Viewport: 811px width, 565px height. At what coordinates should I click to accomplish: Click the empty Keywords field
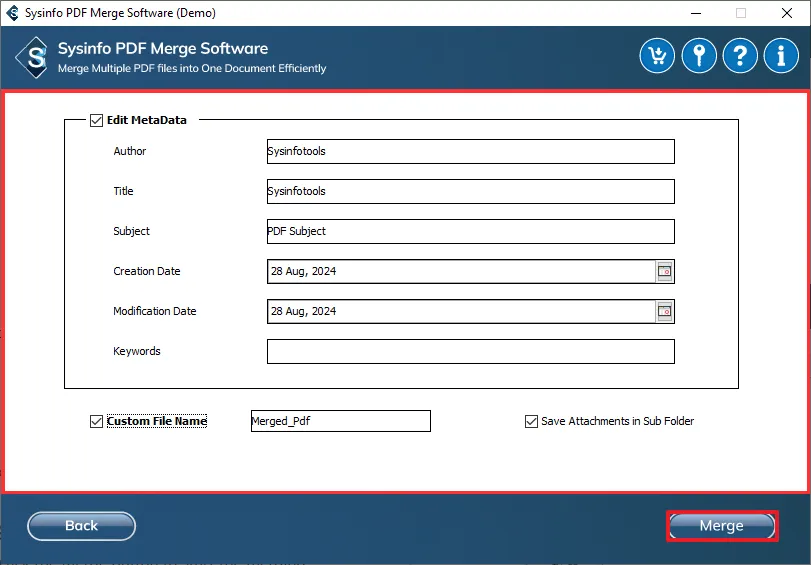click(x=470, y=351)
